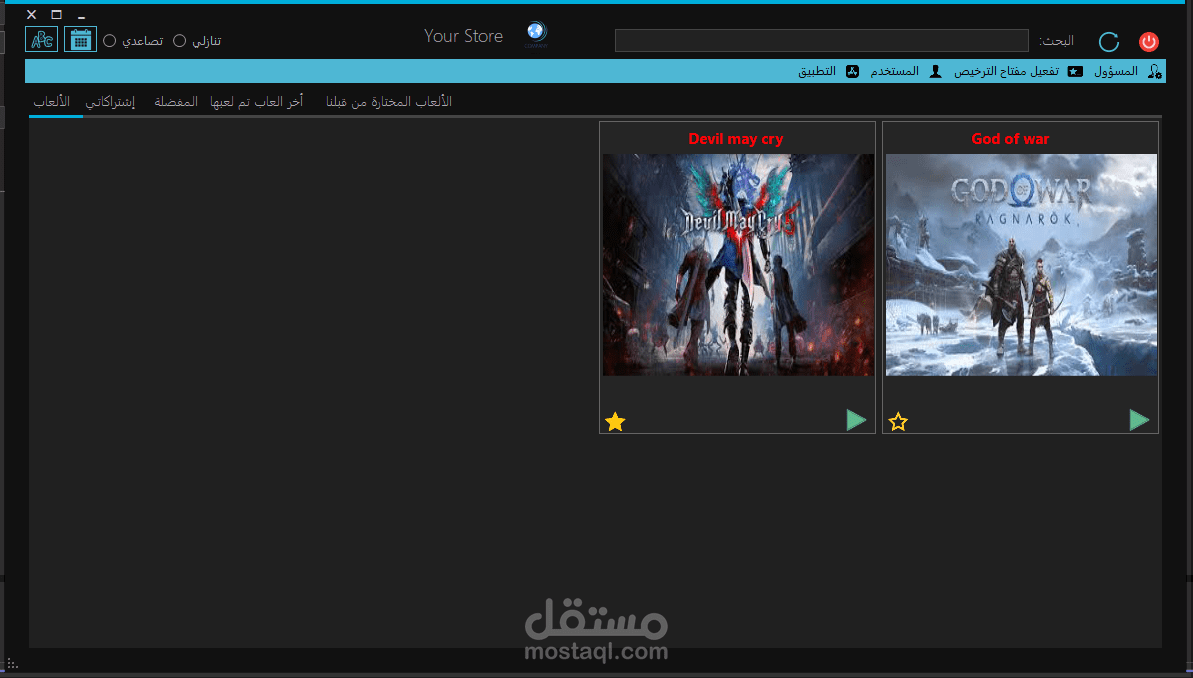Select the تنازلي descending radio button
The height and width of the screenshot is (678, 1193).
pos(180,40)
